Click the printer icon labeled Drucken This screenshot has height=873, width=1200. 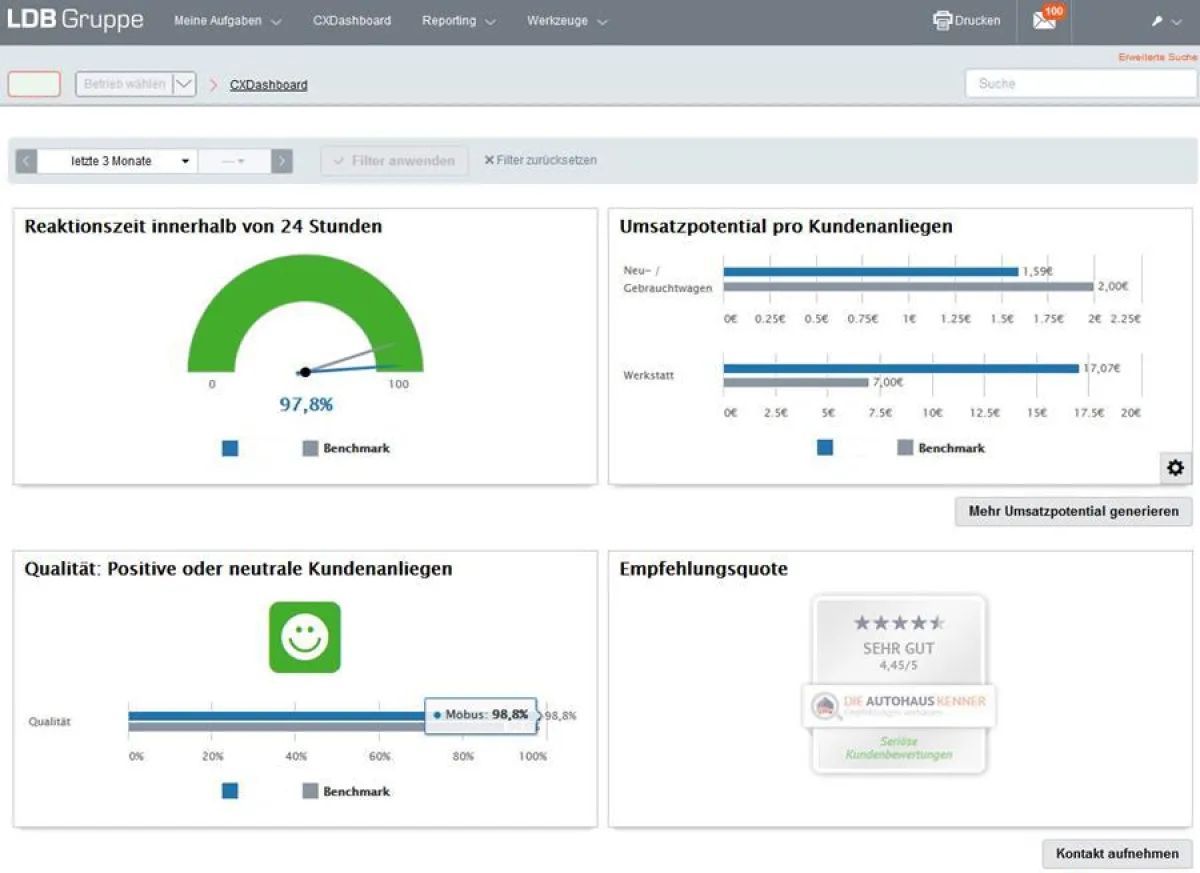tap(942, 20)
